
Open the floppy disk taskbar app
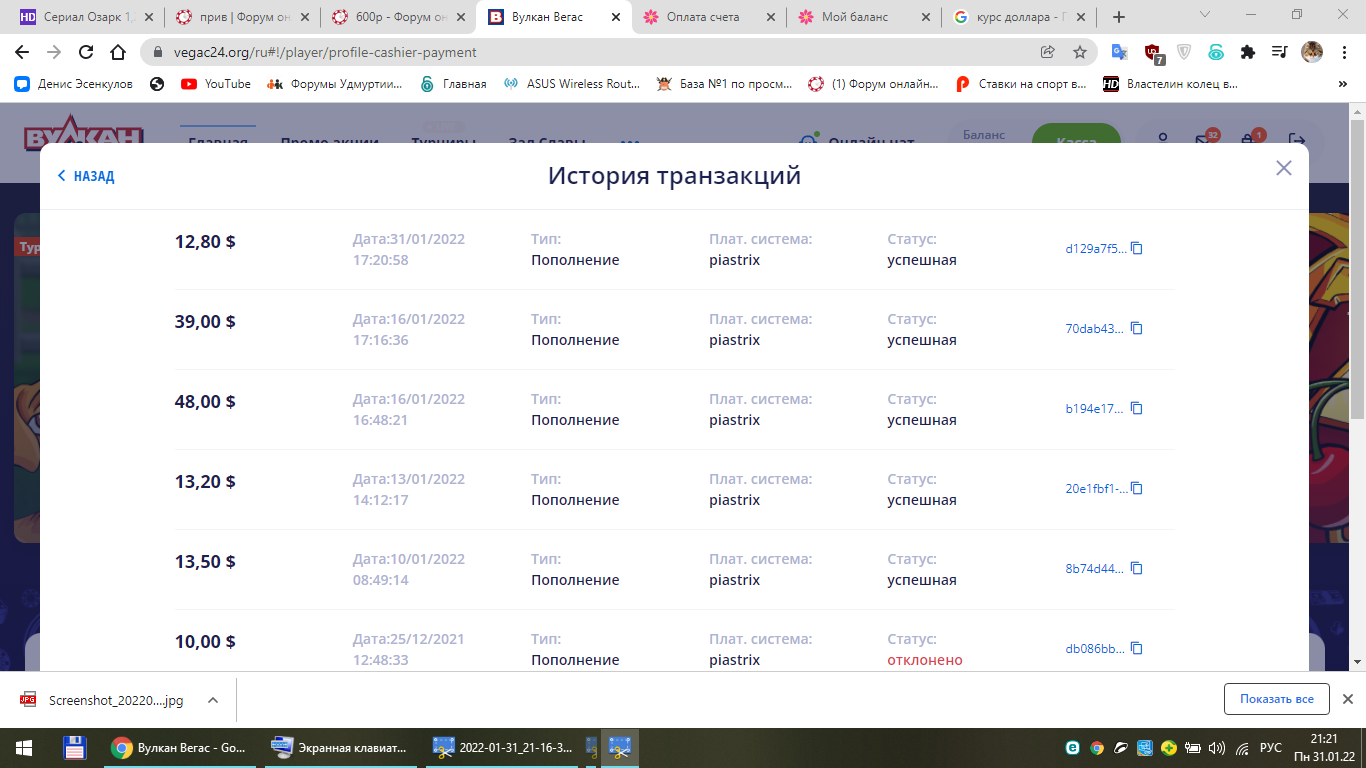(x=74, y=748)
